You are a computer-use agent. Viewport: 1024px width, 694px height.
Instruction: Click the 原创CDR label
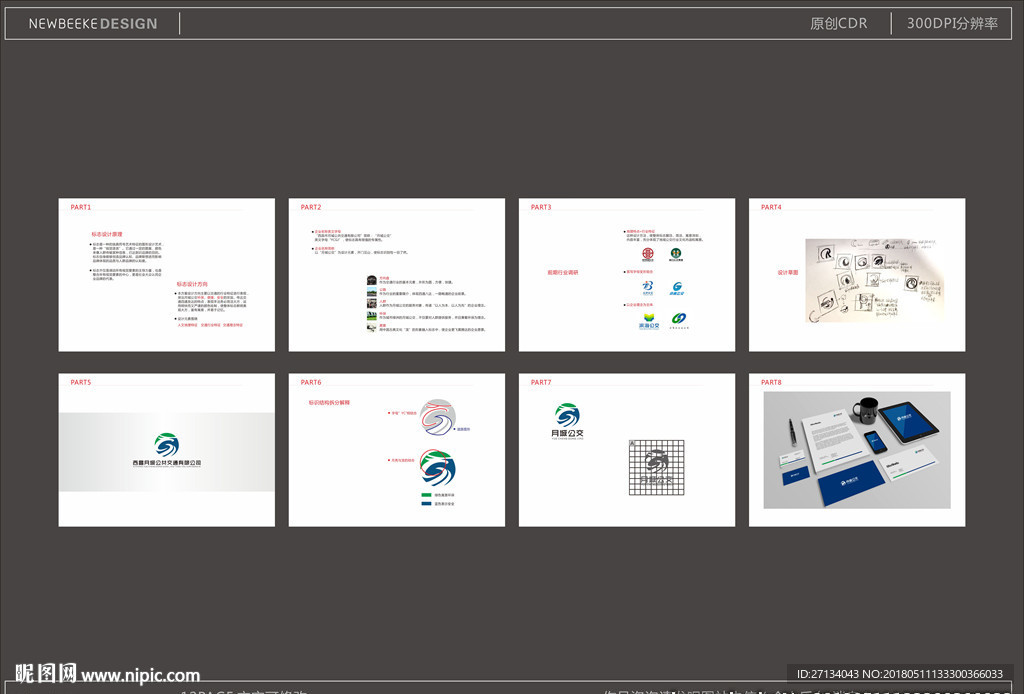839,24
